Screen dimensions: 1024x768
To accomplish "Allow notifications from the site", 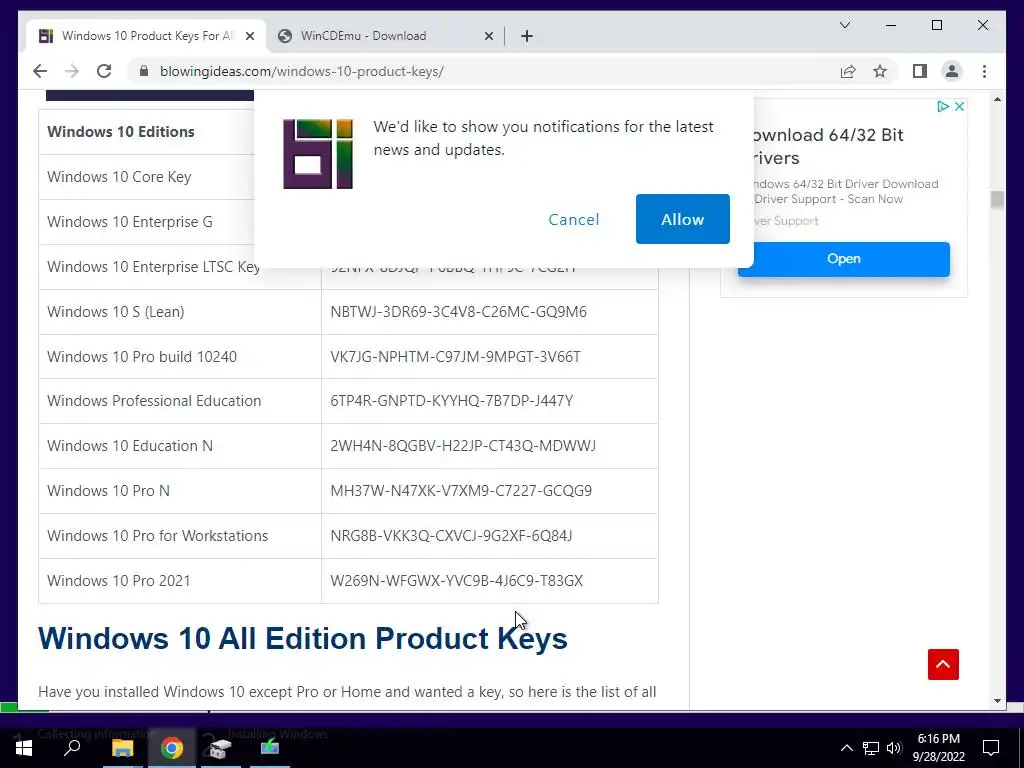I will point(682,219).
